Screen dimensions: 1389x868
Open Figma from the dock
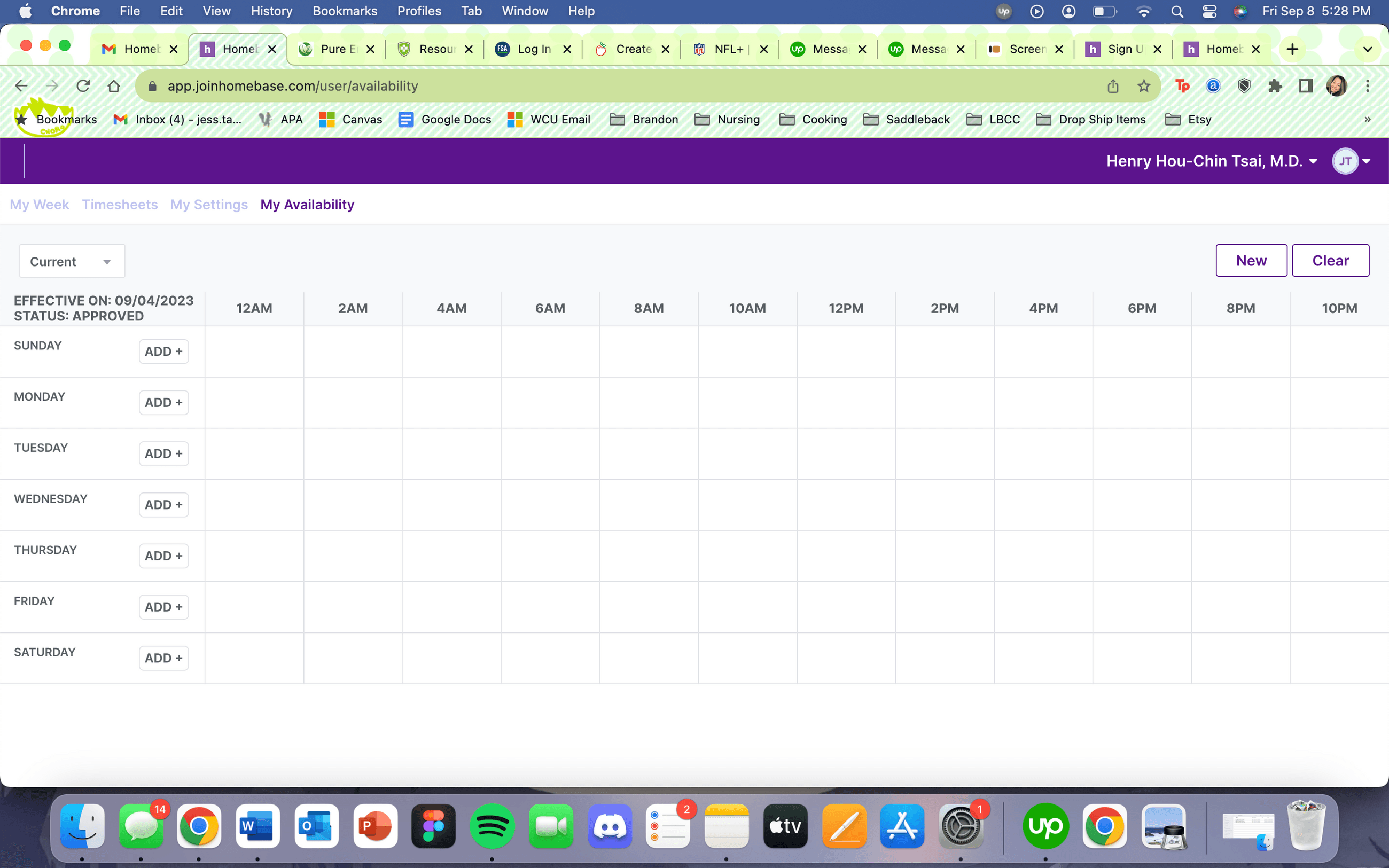(433, 826)
